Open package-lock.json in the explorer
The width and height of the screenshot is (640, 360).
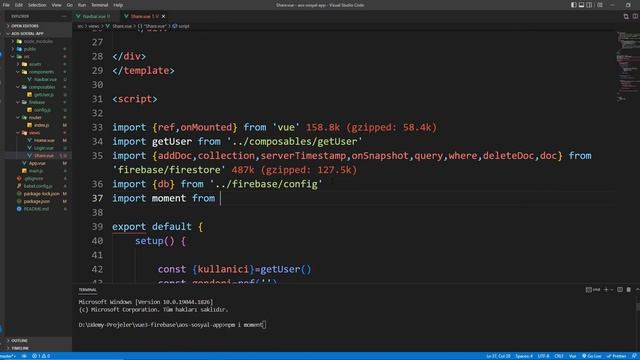click(x=41, y=193)
